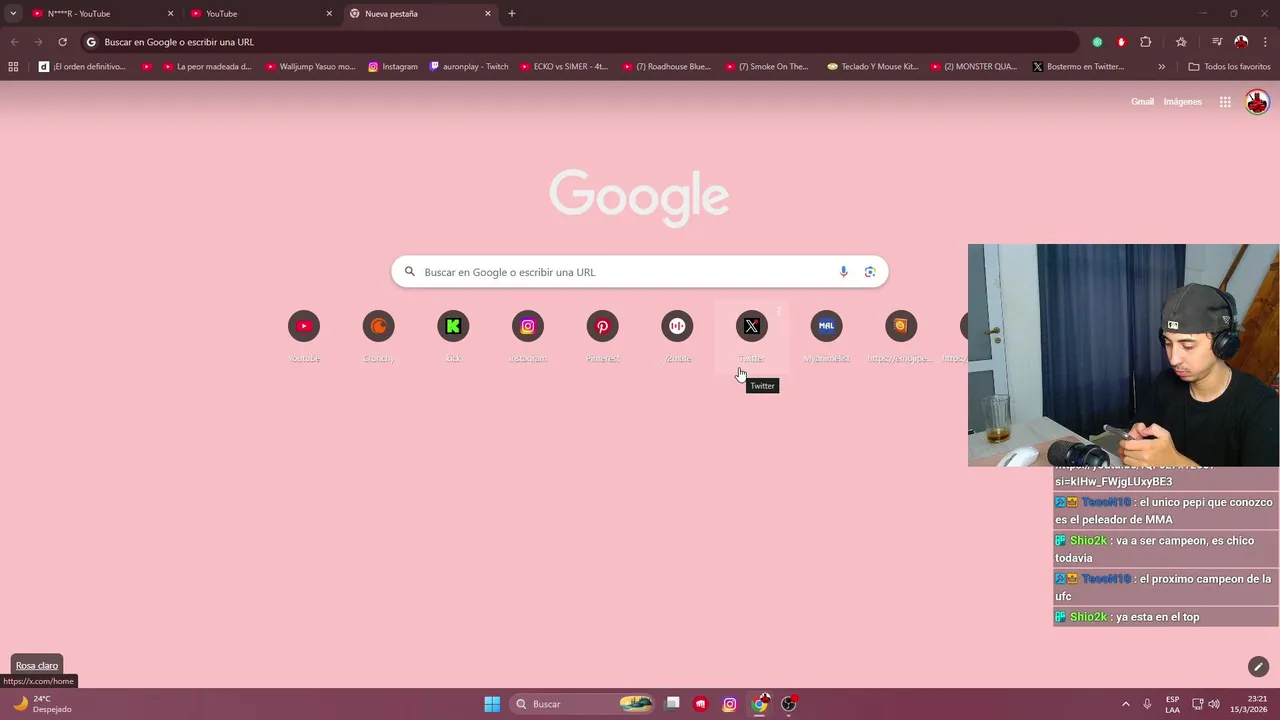This screenshot has height=720, width=1280.
Task: Open a new tab with plus button
Action: (x=512, y=14)
